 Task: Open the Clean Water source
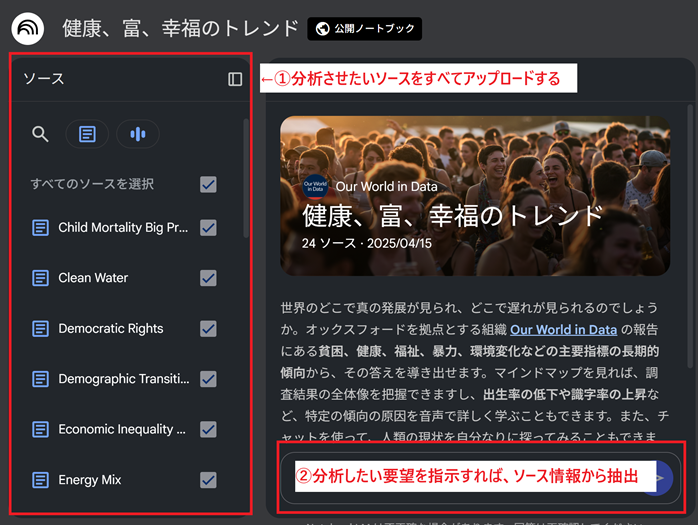(x=93, y=278)
